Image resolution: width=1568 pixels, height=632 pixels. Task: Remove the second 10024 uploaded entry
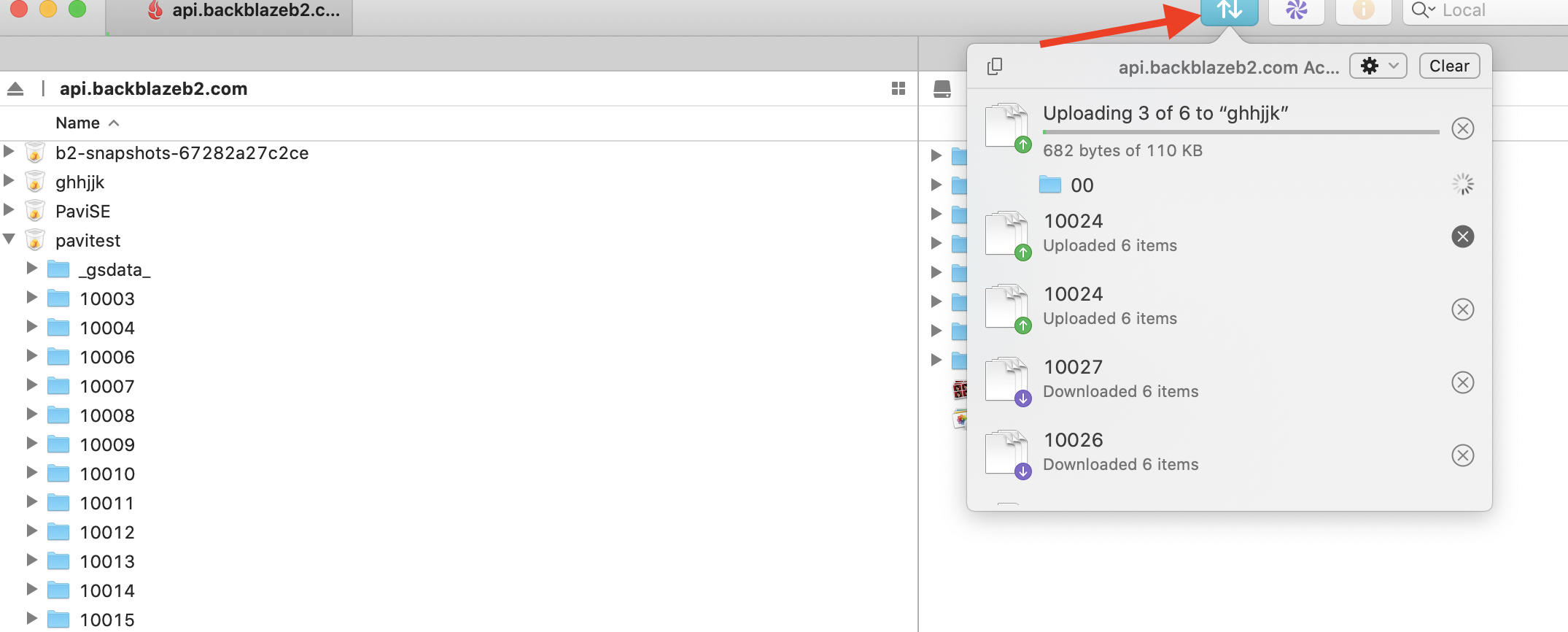click(x=1463, y=309)
